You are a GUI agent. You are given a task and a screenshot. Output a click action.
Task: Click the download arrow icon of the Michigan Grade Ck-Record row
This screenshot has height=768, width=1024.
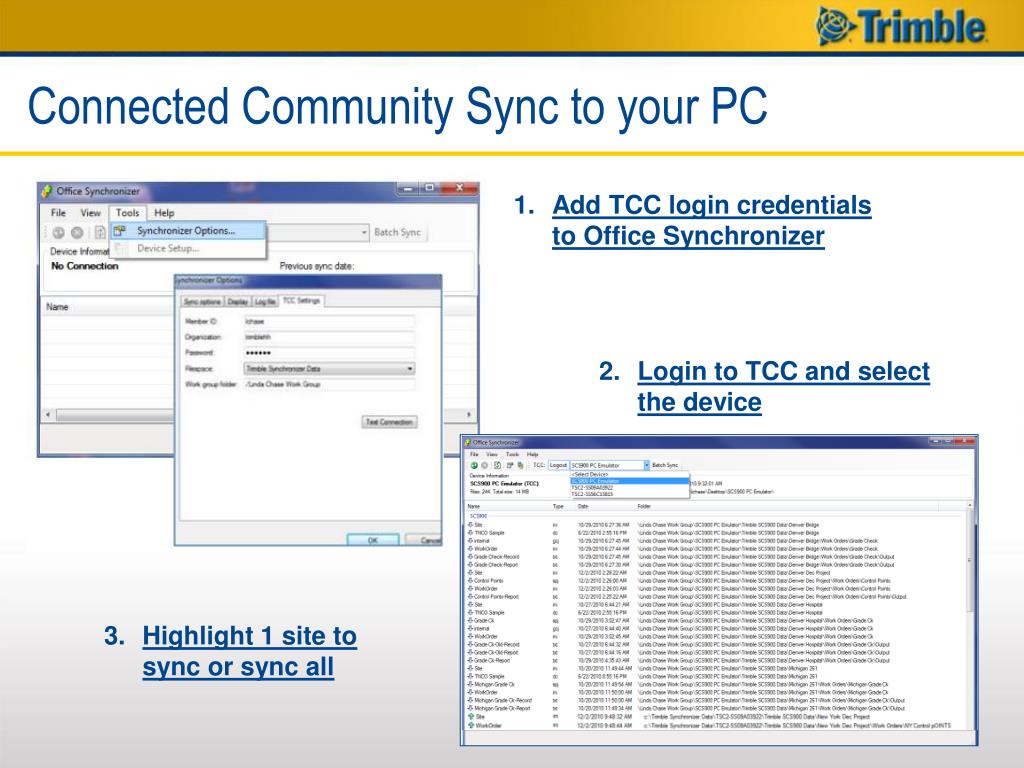pos(471,700)
